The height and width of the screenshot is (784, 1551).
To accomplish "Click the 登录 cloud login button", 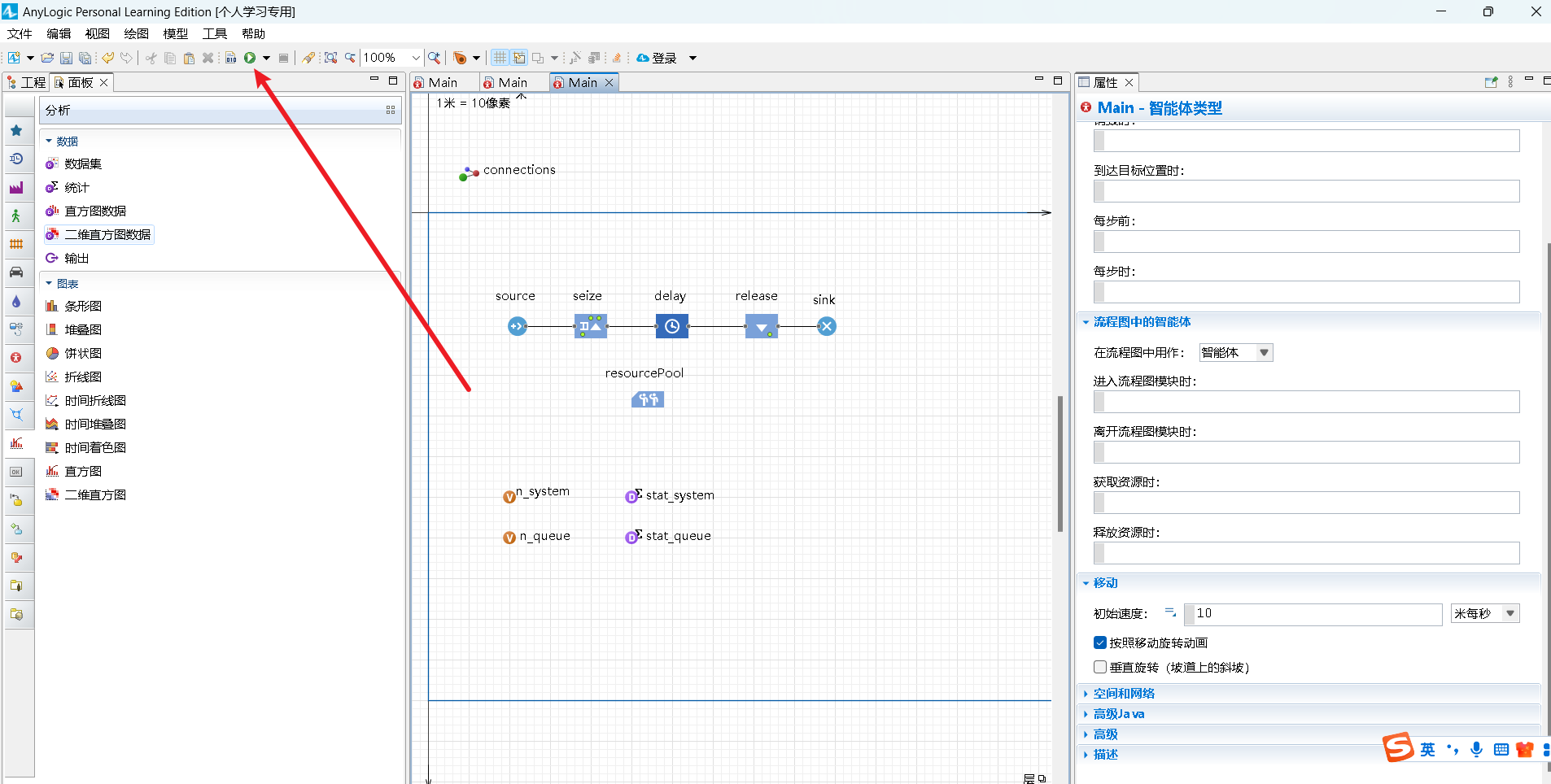I will (x=658, y=58).
